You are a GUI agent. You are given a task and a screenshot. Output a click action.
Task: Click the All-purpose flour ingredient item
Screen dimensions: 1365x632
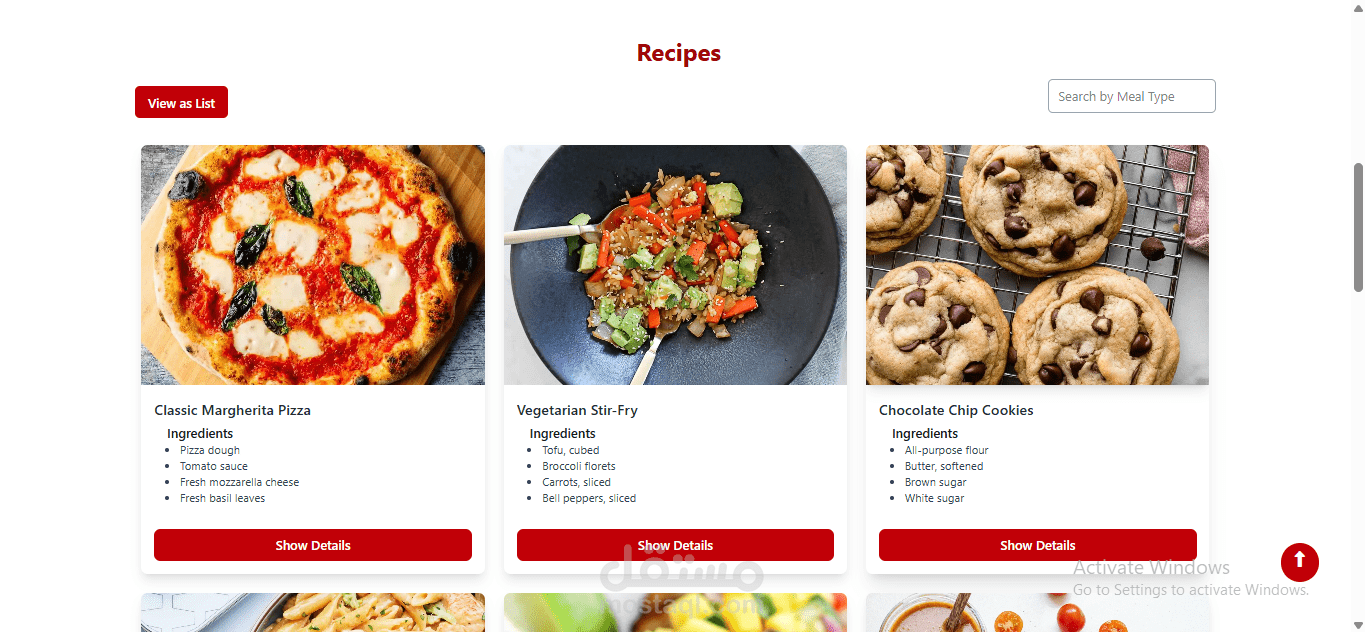[x=947, y=450]
